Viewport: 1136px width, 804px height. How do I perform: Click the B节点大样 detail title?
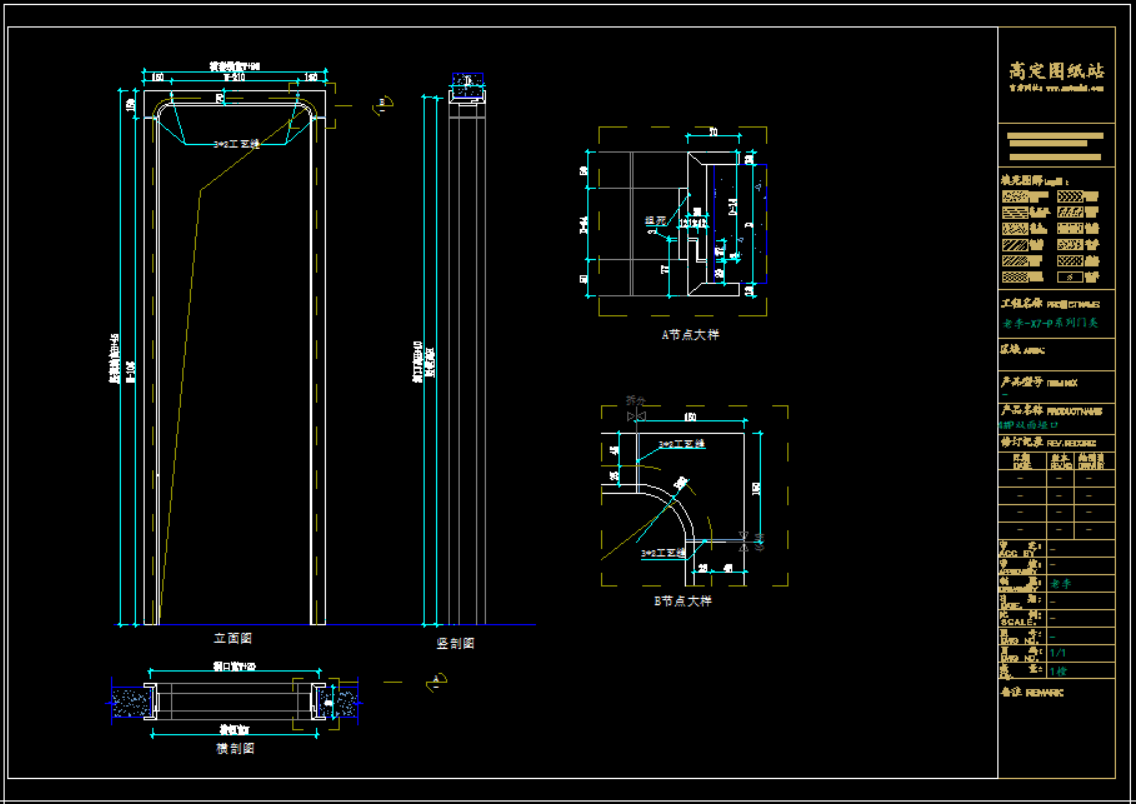click(682, 601)
